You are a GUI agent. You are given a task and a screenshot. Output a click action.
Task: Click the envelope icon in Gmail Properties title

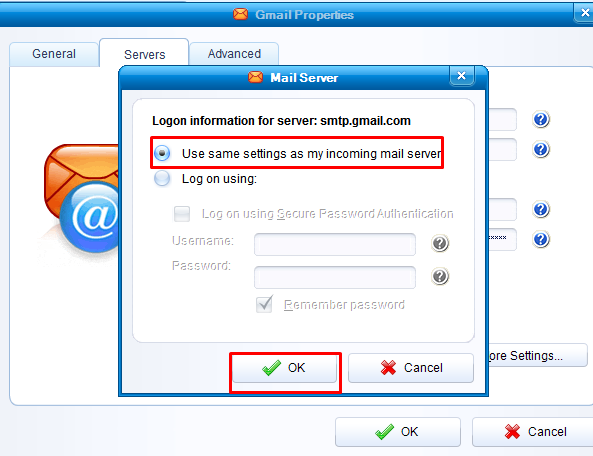pyautogui.click(x=240, y=14)
